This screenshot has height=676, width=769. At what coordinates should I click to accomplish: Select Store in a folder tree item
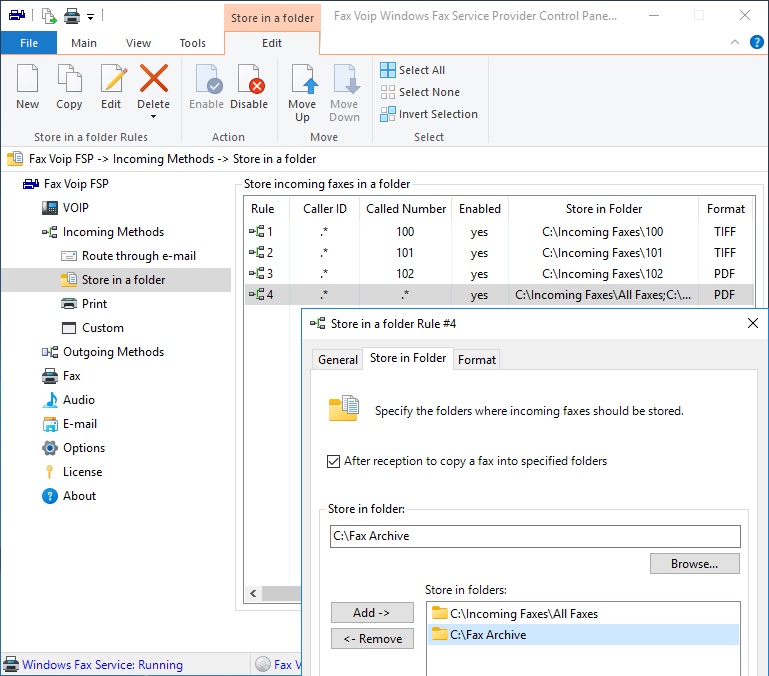[x=117, y=280]
